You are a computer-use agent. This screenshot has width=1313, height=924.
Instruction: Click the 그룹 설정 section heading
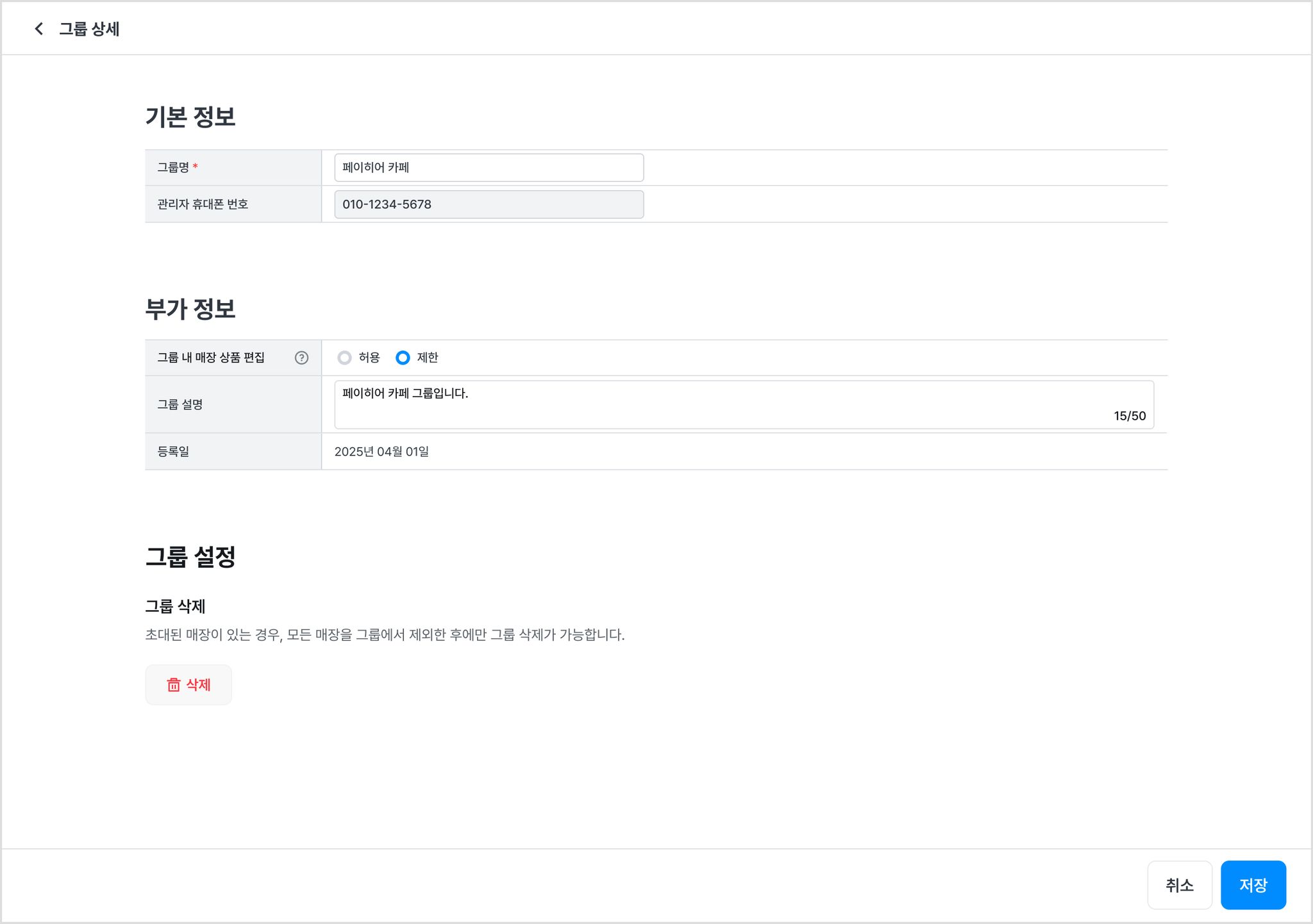pyautogui.click(x=190, y=556)
